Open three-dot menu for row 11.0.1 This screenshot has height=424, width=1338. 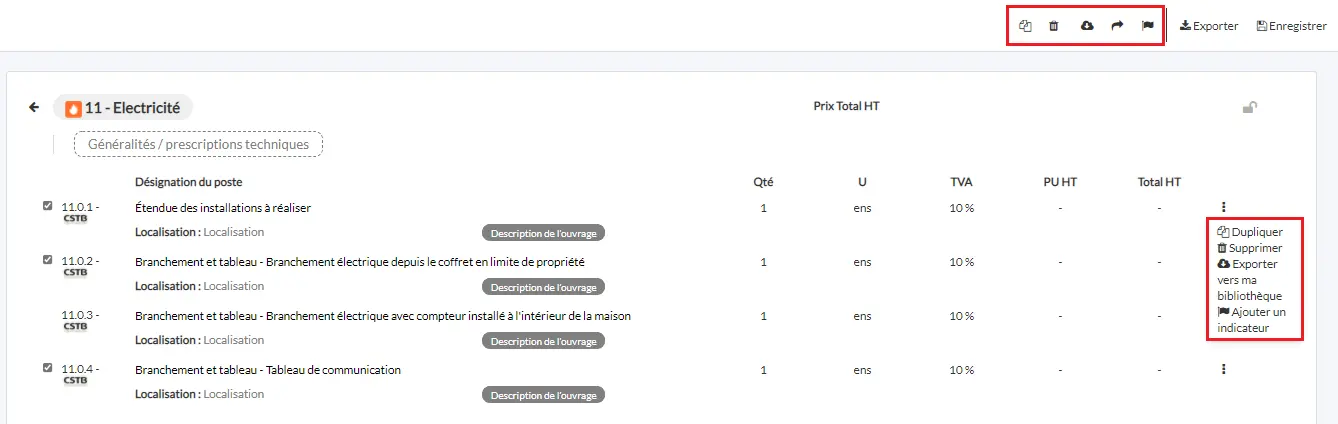click(1223, 208)
